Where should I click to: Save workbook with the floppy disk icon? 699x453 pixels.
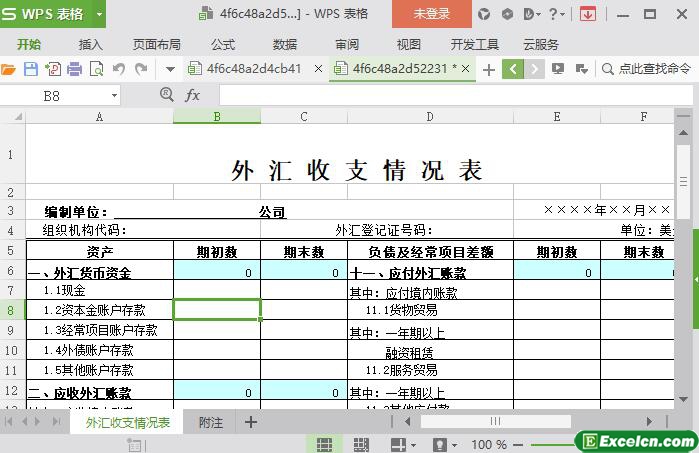coord(30,69)
